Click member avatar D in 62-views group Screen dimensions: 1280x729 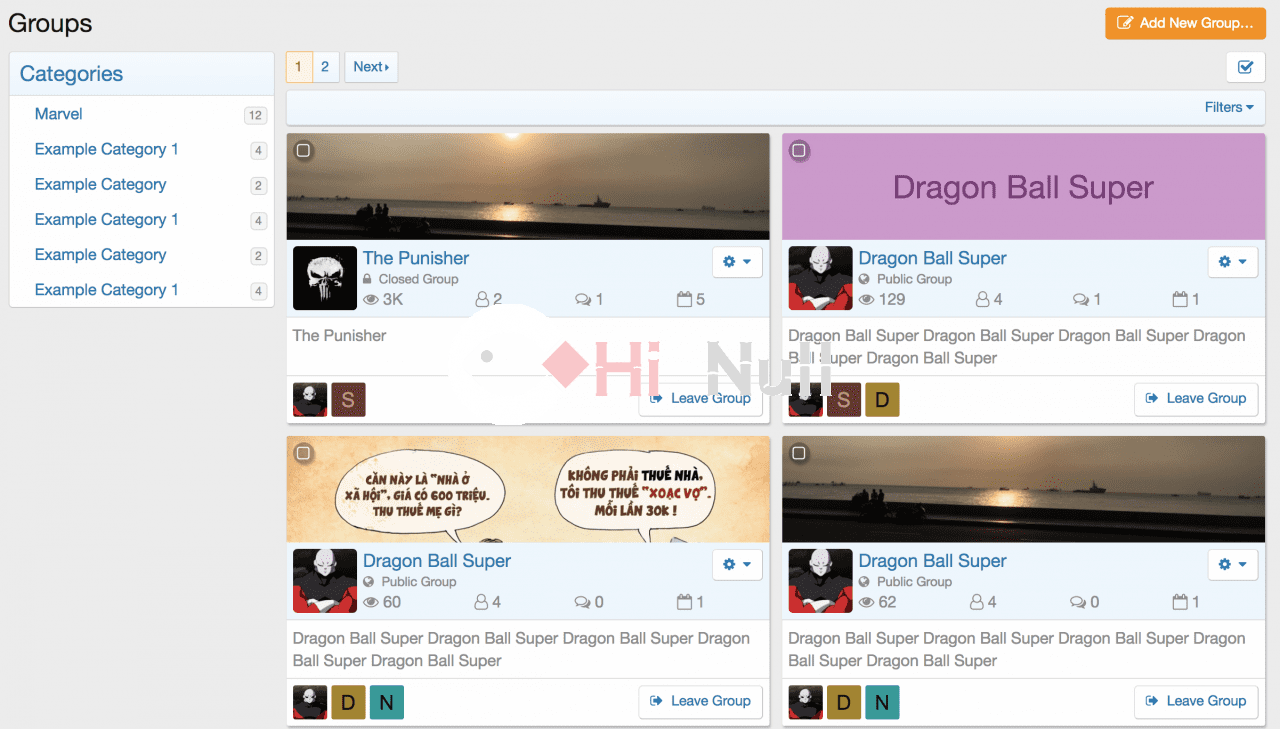point(844,702)
